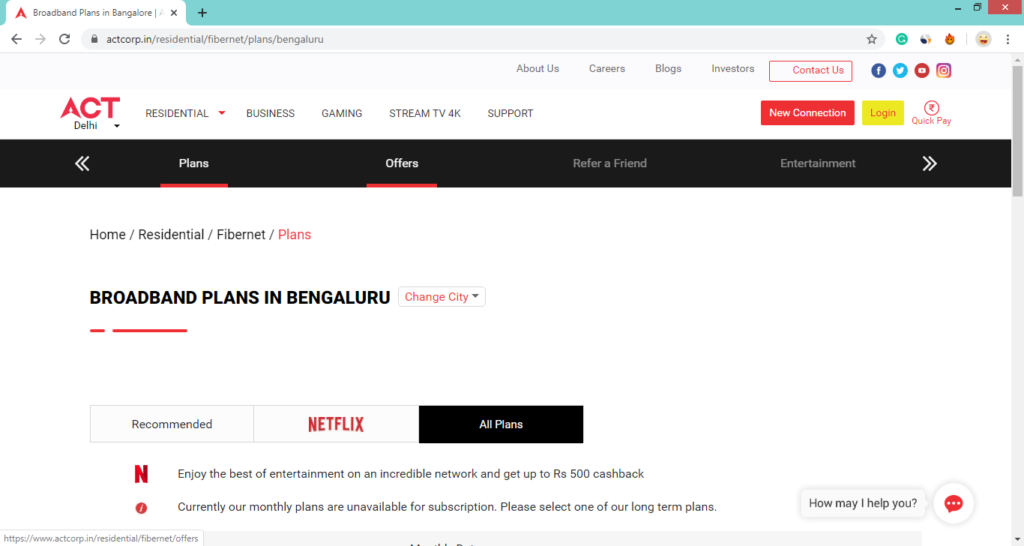Click the yellow Login button
The height and width of the screenshot is (546, 1024).
pyautogui.click(x=882, y=112)
